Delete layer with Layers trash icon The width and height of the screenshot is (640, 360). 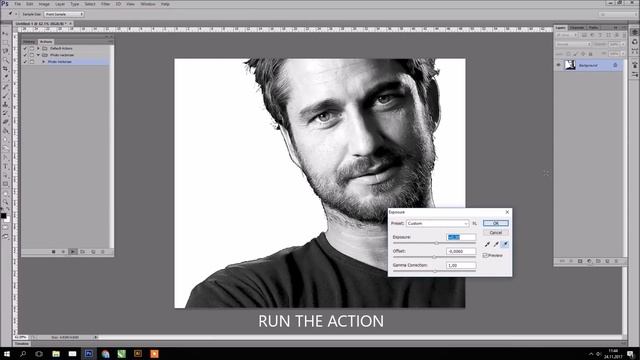[616, 261]
